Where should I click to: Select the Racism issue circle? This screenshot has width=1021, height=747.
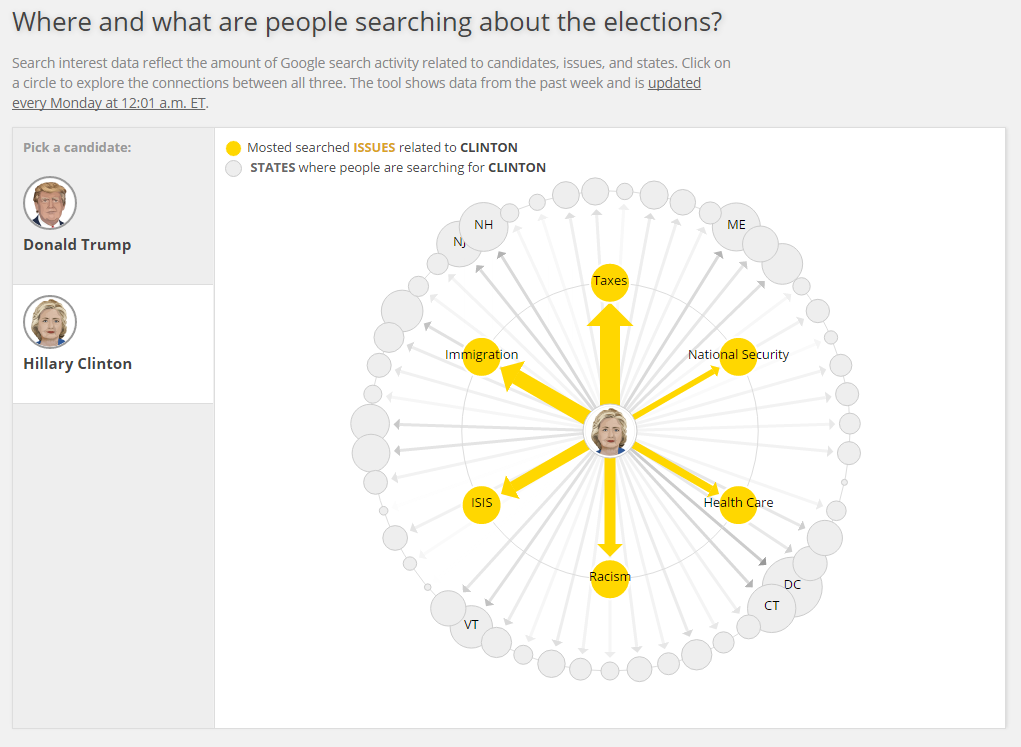click(610, 577)
